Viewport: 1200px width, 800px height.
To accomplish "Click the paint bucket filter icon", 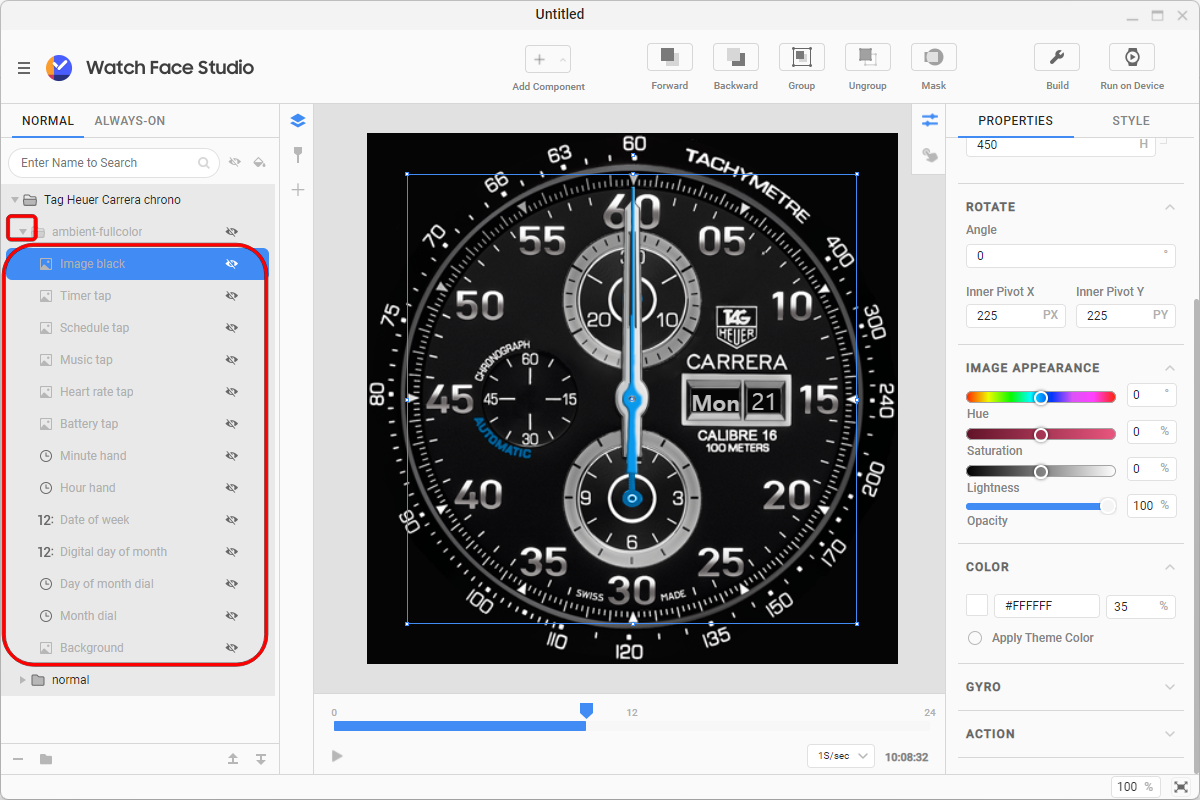I will 260,162.
